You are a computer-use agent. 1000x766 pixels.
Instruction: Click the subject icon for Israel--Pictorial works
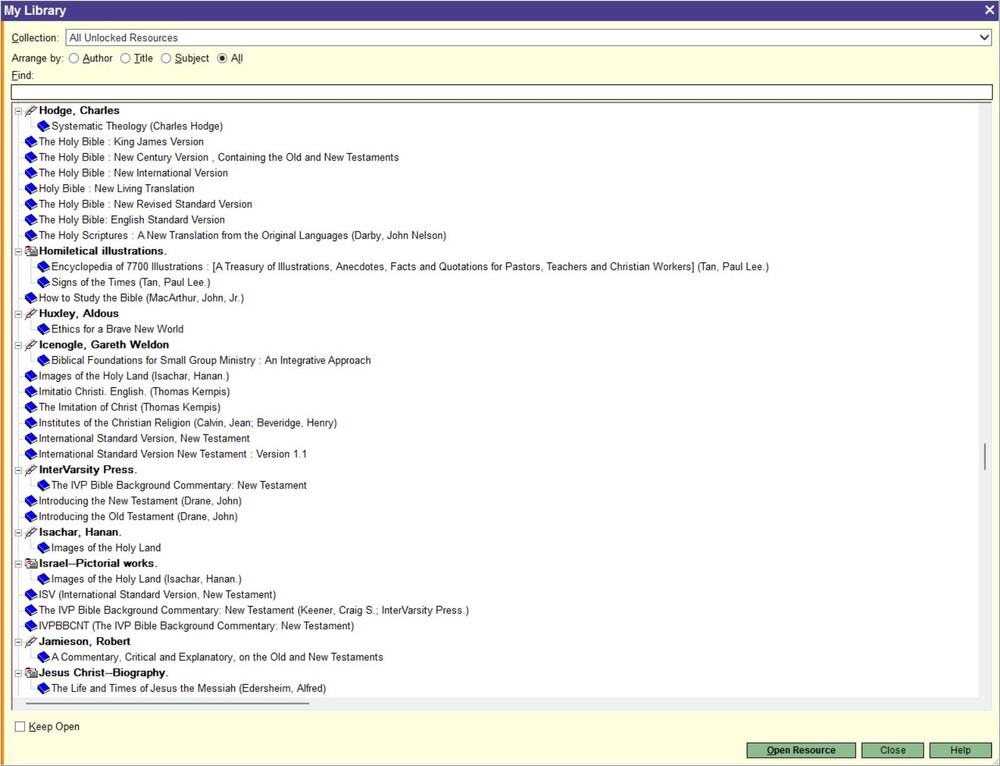click(31, 563)
